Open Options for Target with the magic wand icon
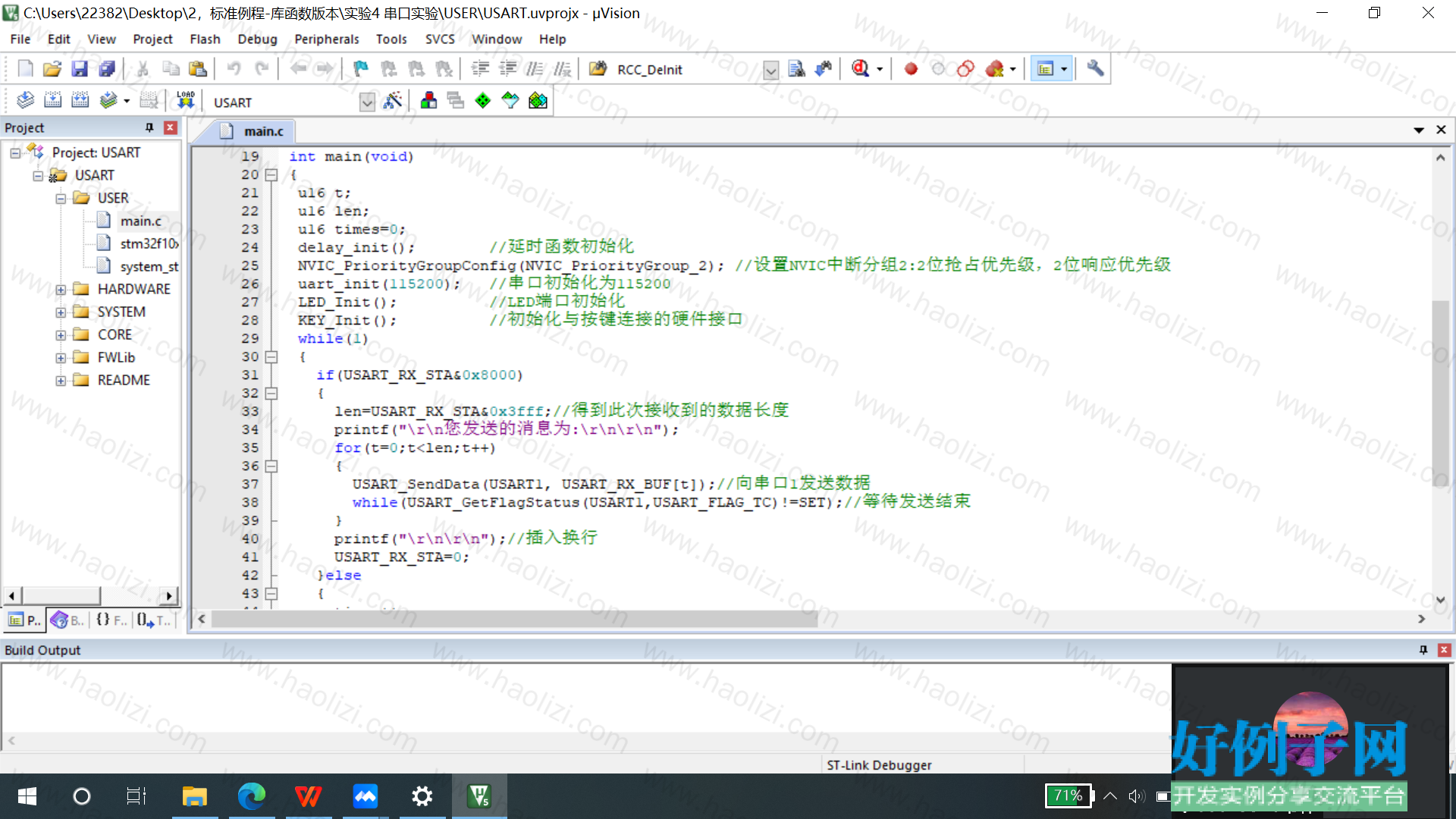The height and width of the screenshot is (819, 1456). pos(393,100)
